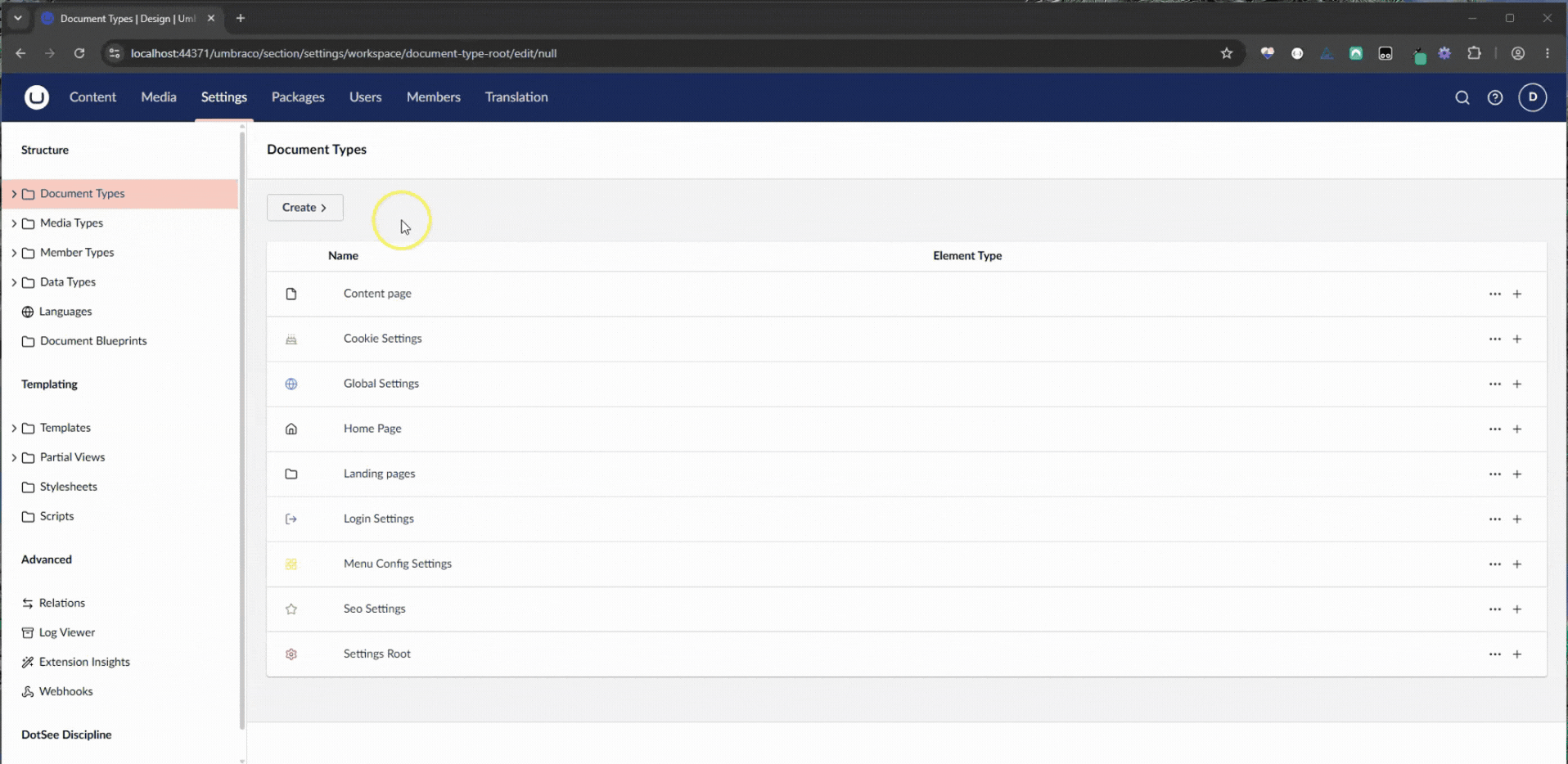1568x764 pixels.
Task: Open Webhooks under Advanced
Action: 66,691
